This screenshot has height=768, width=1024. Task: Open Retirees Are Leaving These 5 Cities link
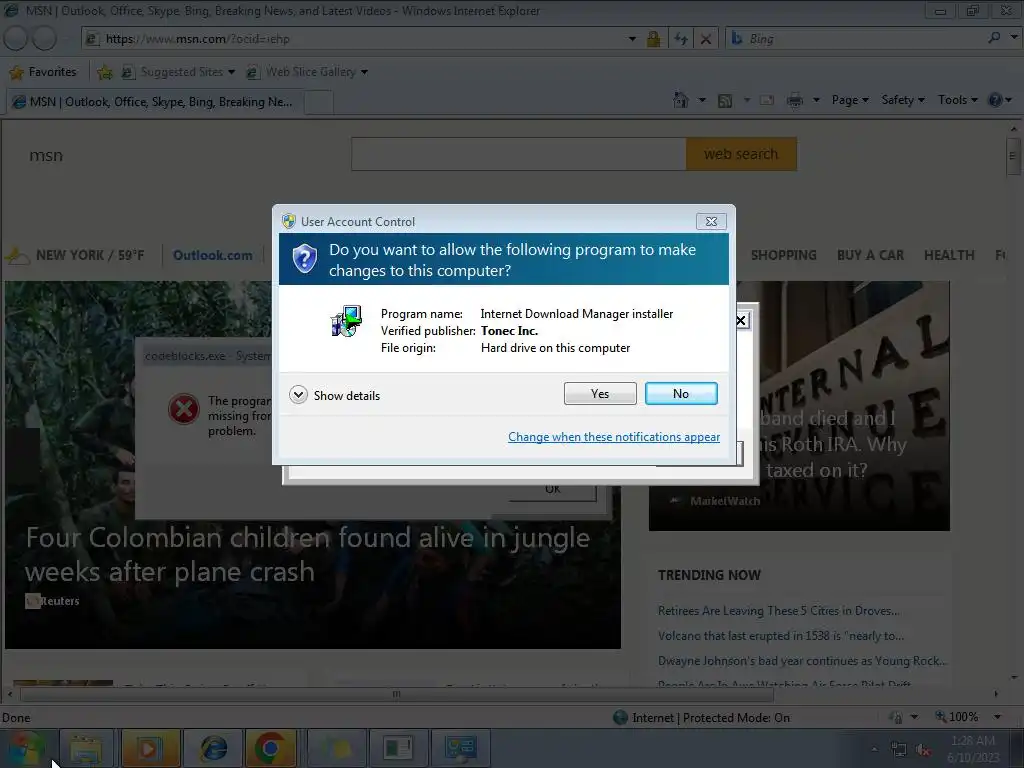(778, 611)
